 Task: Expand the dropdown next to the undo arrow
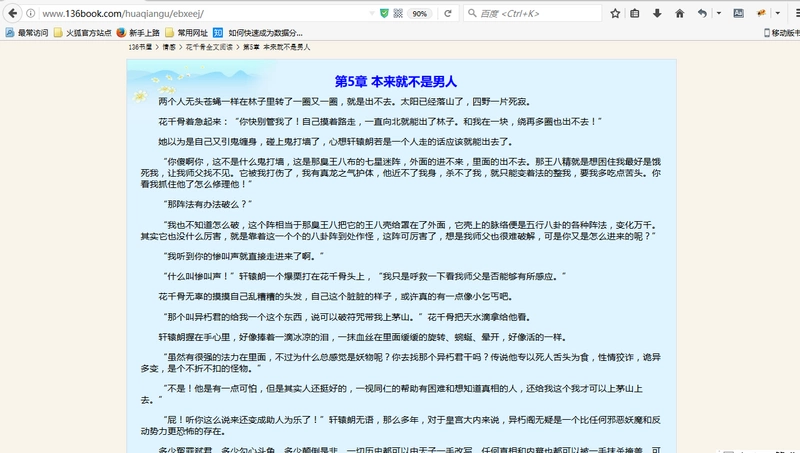(x=718, y=13)
